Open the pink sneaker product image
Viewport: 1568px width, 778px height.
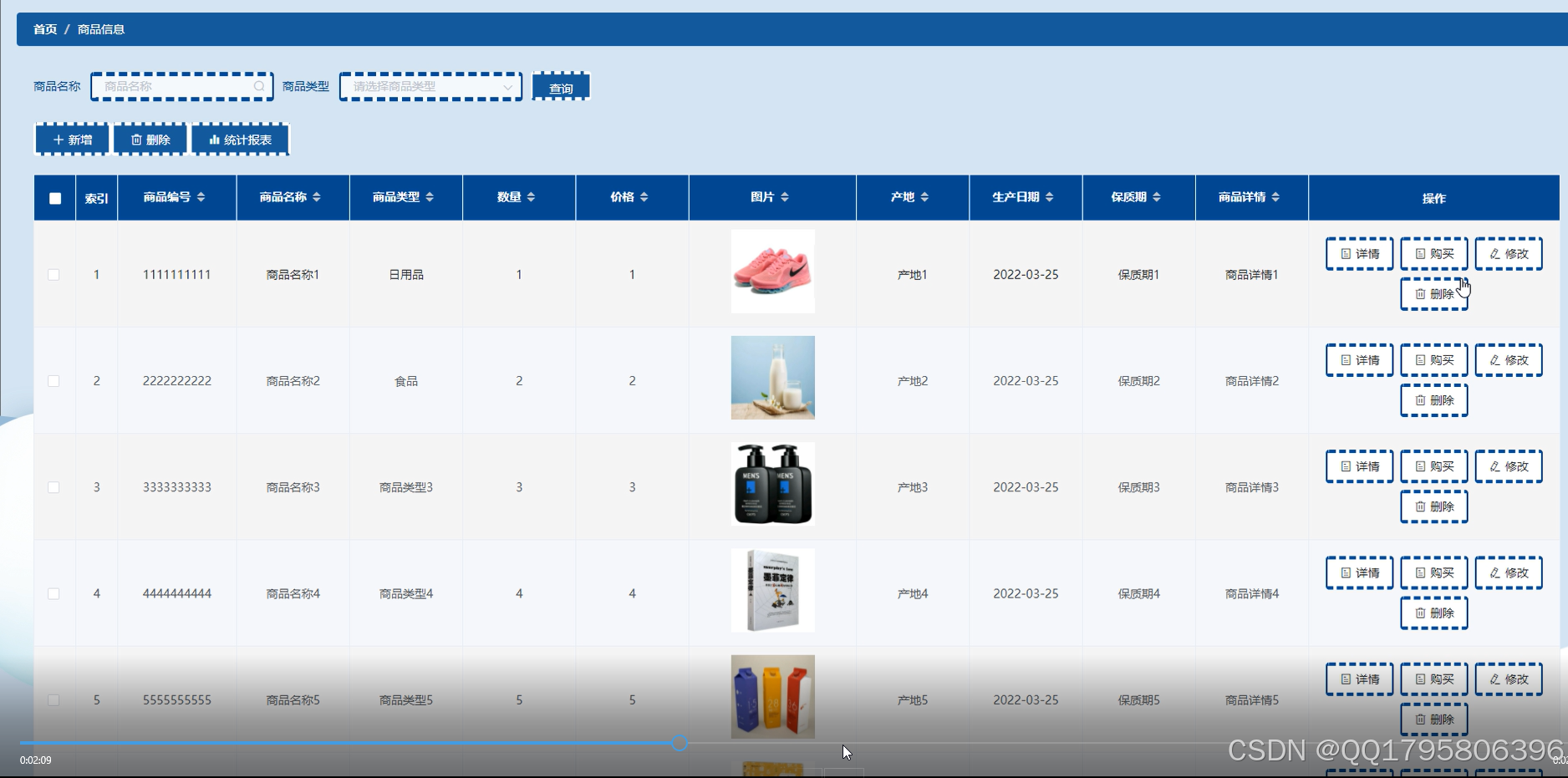click(771, 272)
